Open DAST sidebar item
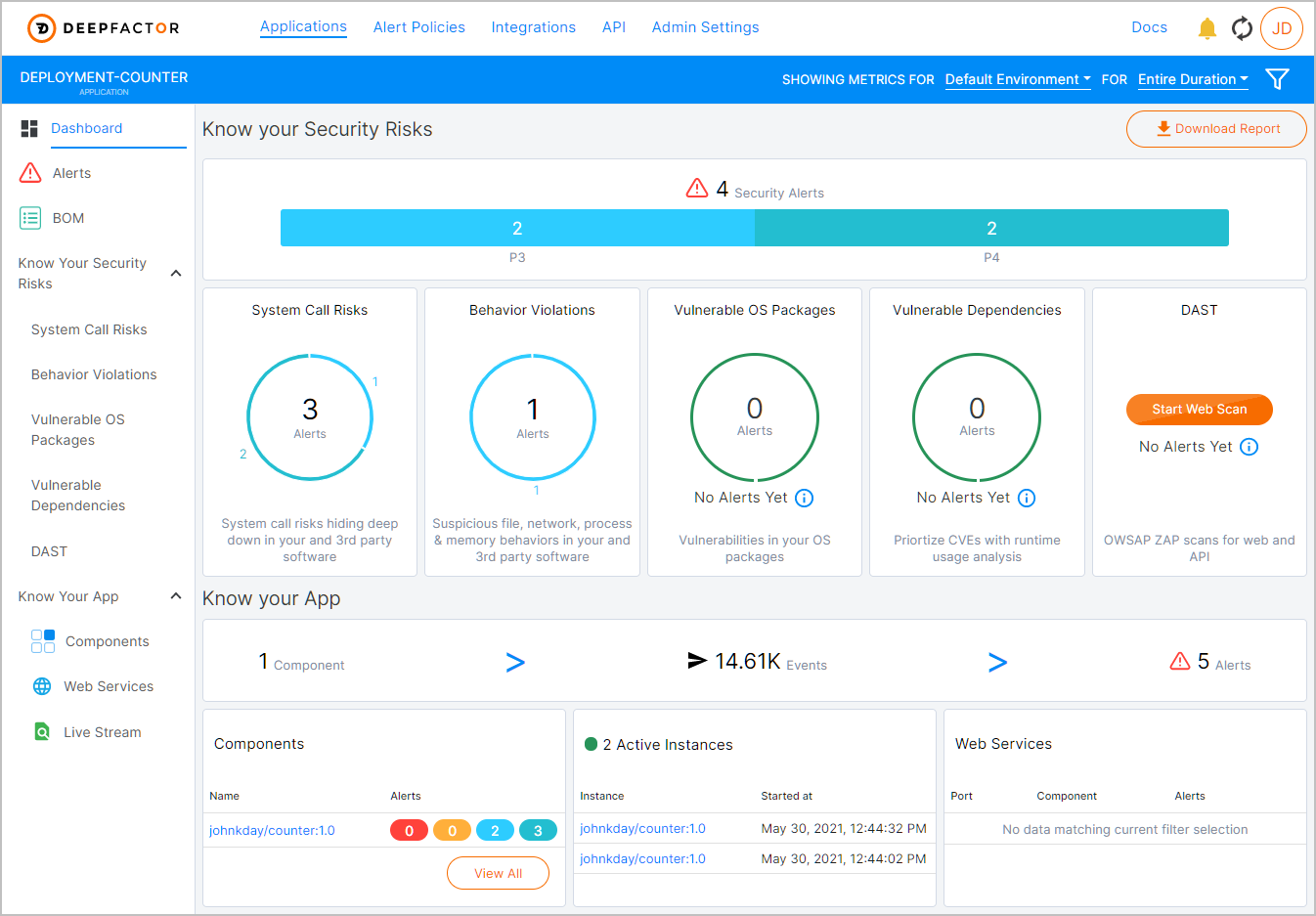 49,551
